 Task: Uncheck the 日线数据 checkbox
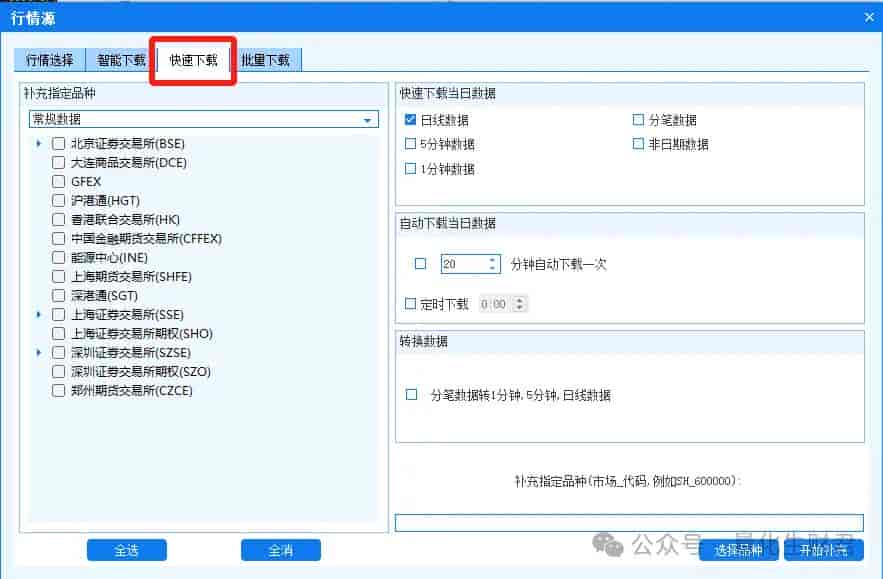[411, 119]
